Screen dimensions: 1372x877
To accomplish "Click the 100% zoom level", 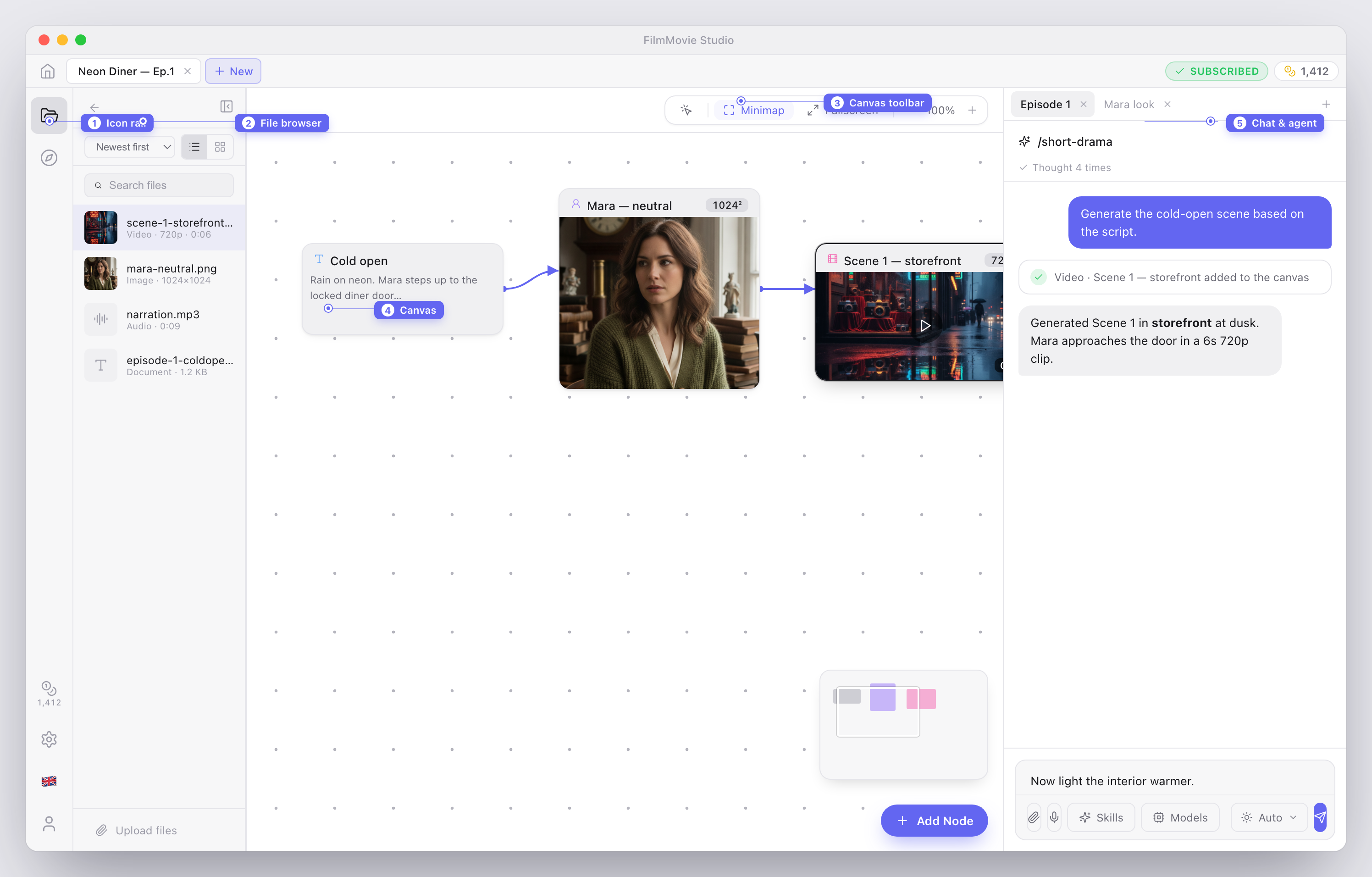I will click(x=941, y=111).
